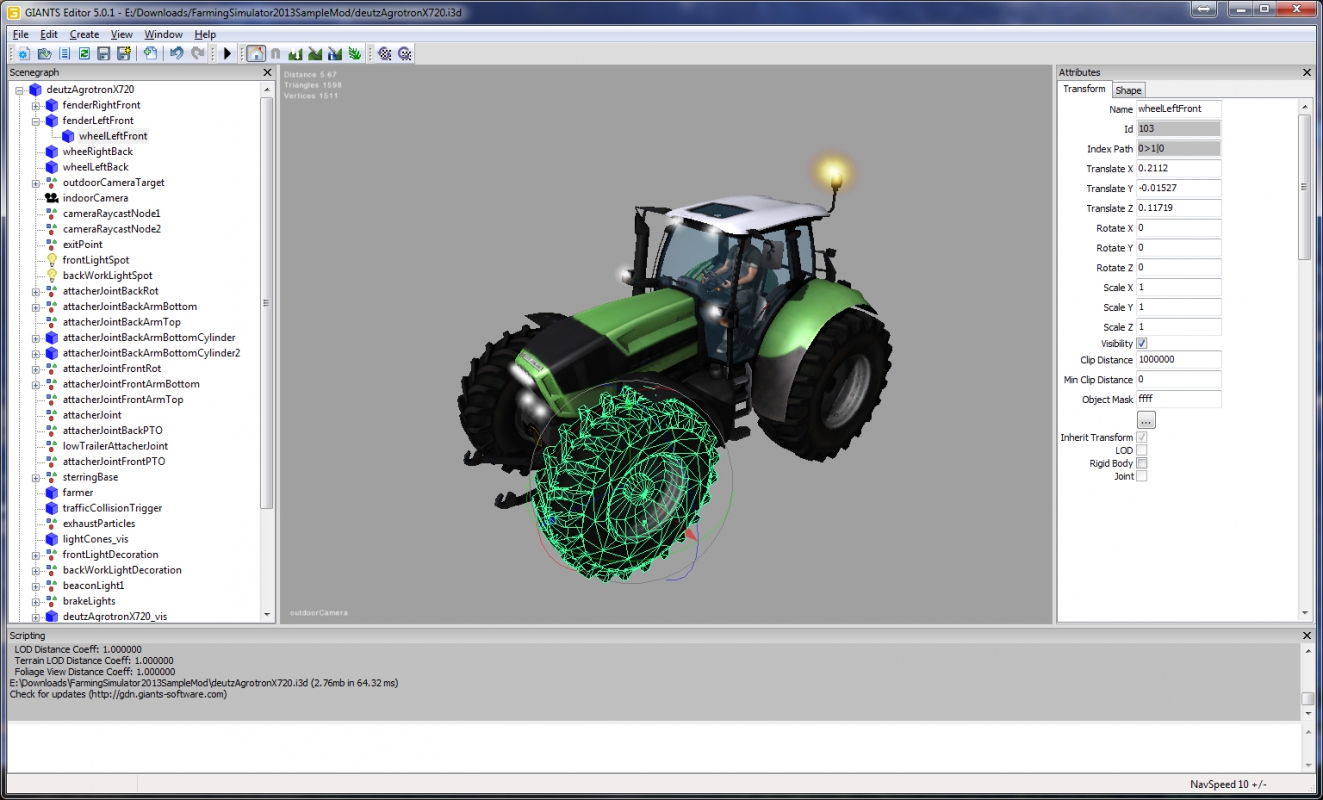Click the Redo arrow toolbar icon
The height and width of the screenshot is (800, 1323).
tap(198, 53)
